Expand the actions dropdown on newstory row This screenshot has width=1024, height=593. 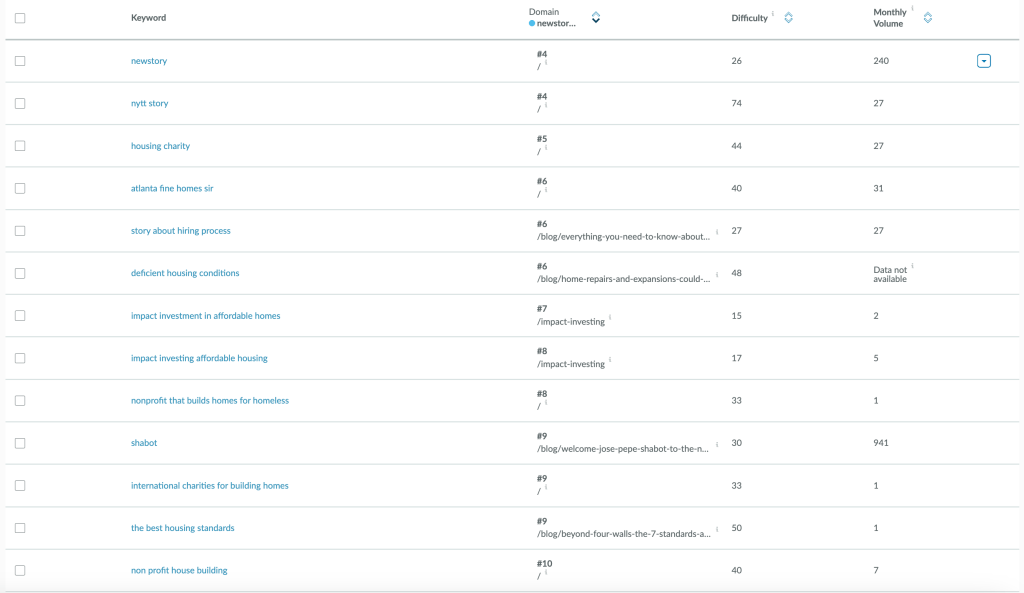[x=983, y=61]
